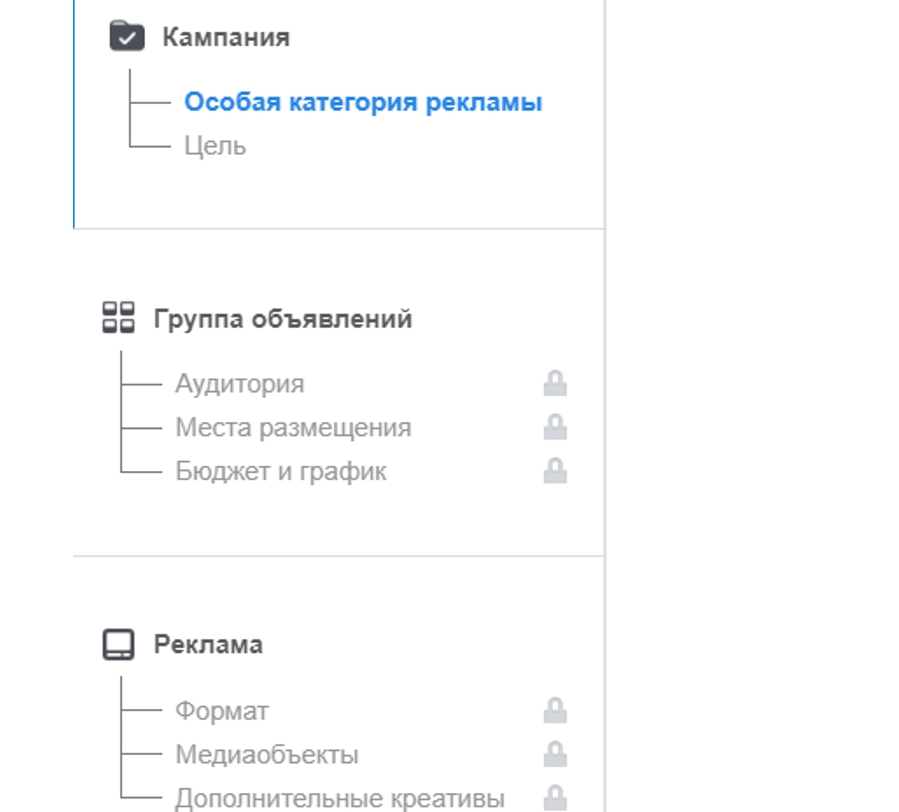The width and height of the screenshot is (899, 812).
Task: Click the lock icon beside Формат
Action: [555, 711]
